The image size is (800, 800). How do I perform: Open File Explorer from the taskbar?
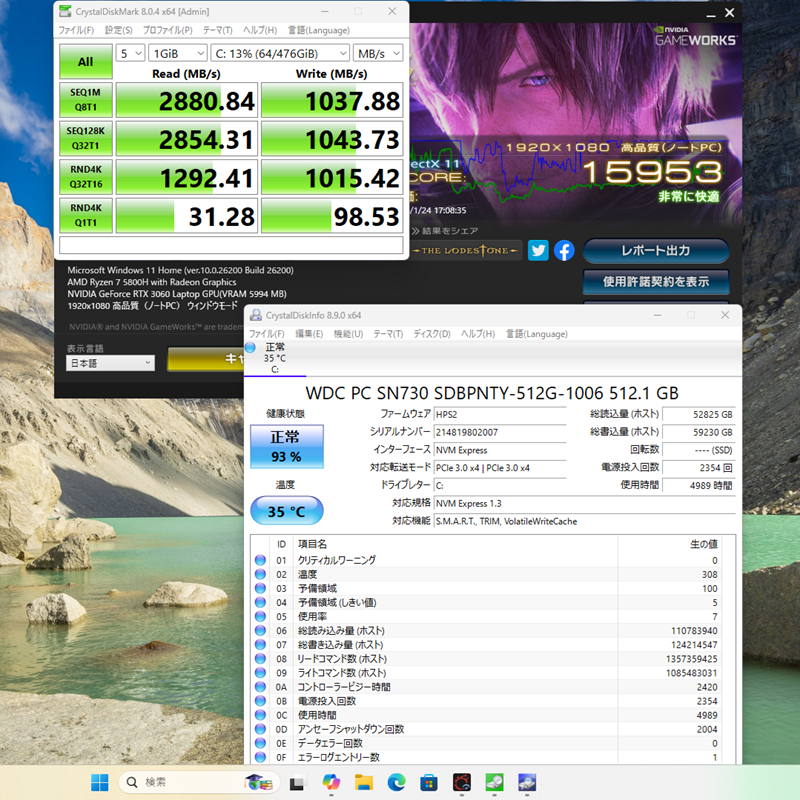point(363,782)
